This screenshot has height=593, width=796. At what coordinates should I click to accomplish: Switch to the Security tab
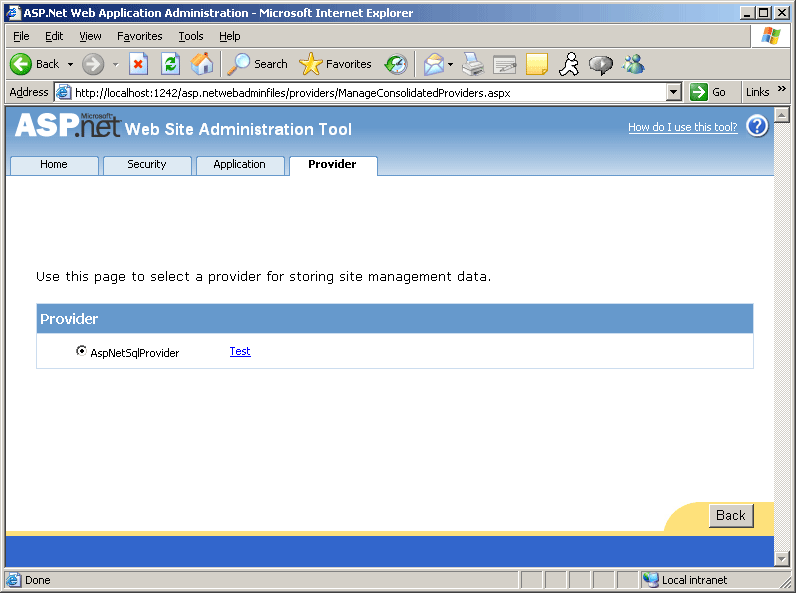pyautogui.click(x=147, y=165)
